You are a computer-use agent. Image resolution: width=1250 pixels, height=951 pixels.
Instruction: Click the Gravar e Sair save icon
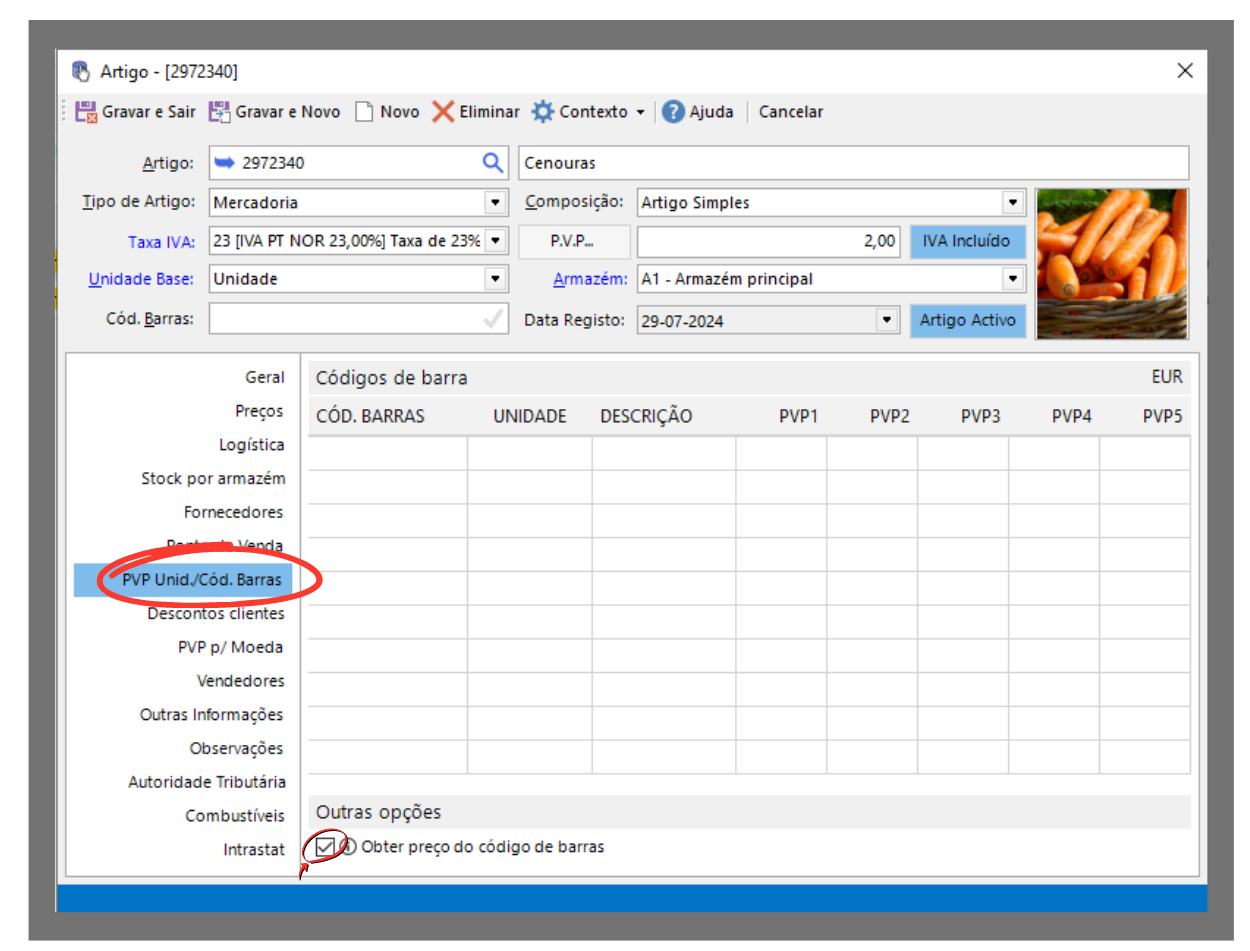(86, 112)
